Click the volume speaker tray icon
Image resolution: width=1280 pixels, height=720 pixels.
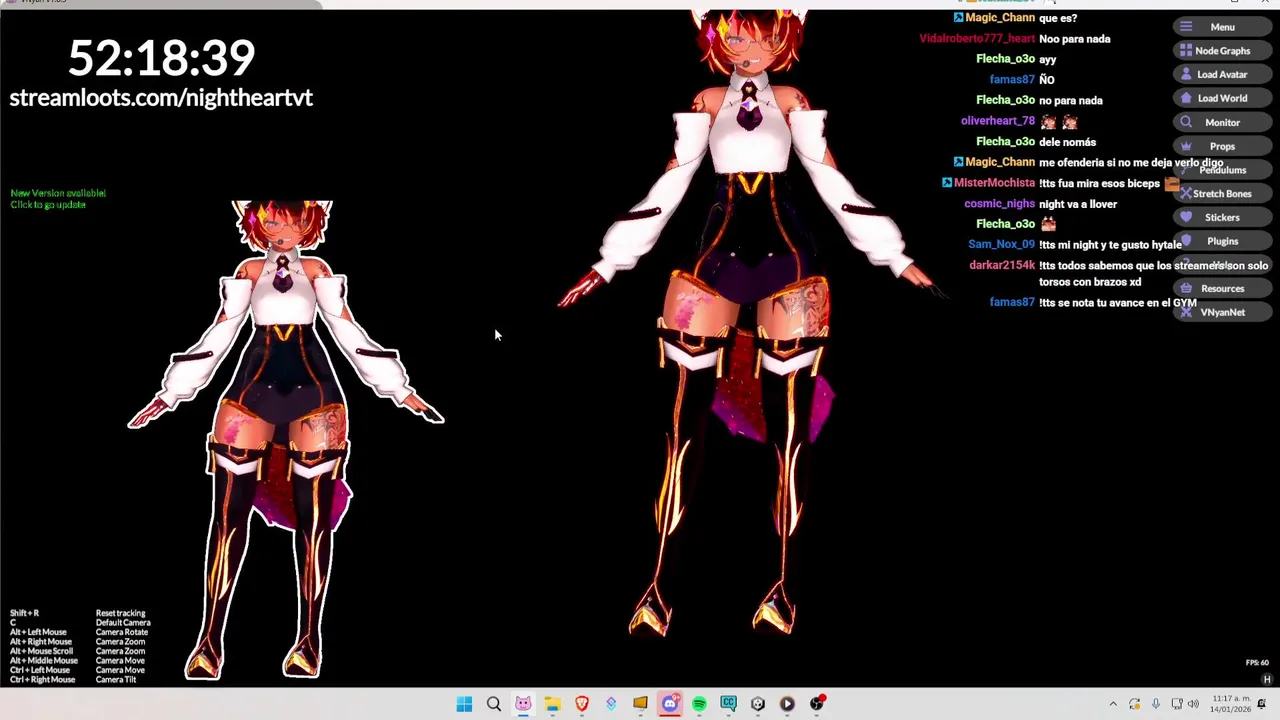point(1193,704)
